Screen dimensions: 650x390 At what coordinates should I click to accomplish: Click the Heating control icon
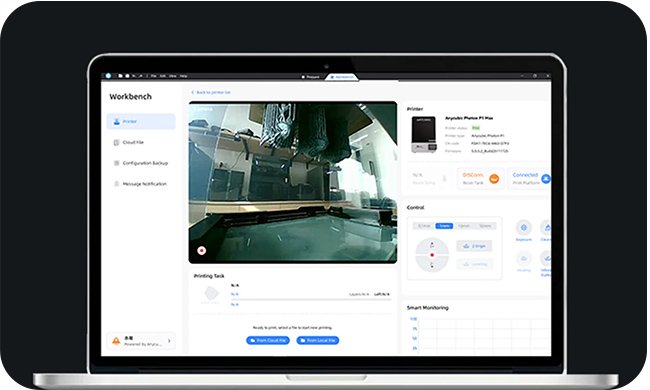(x=524, y=259)
